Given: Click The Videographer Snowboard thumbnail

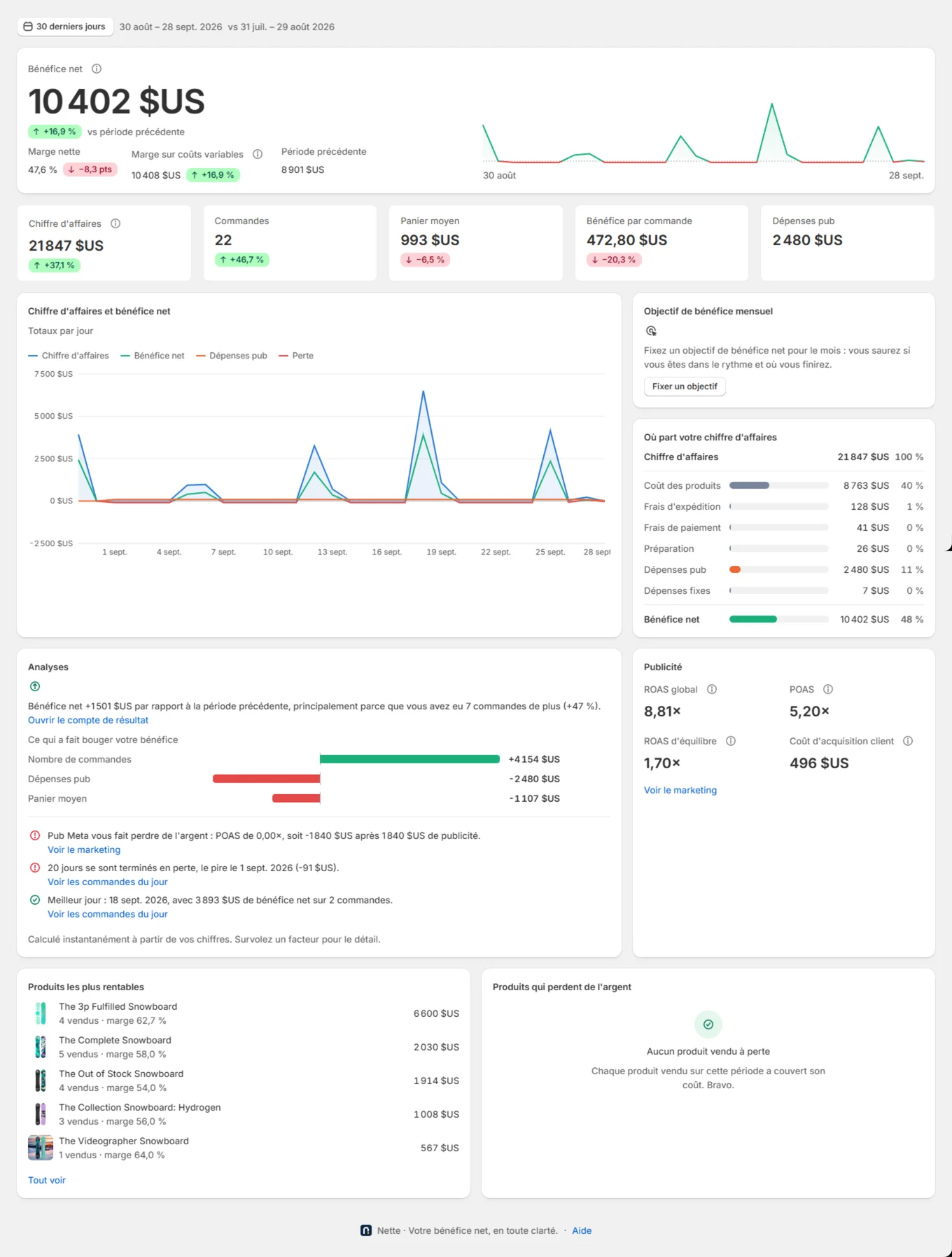Looking at the screenshot, I should pyautogui.click(x=41, y=1148).
